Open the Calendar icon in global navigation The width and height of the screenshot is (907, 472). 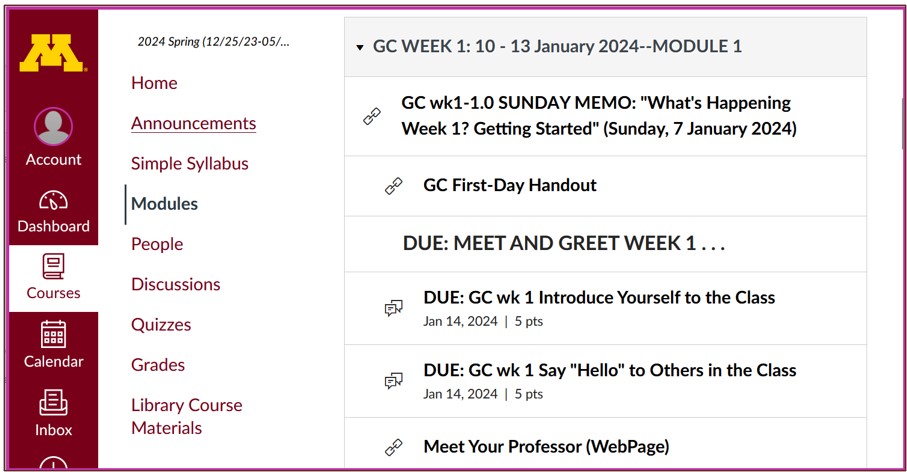pyautogui.click(x=53, y=334)
